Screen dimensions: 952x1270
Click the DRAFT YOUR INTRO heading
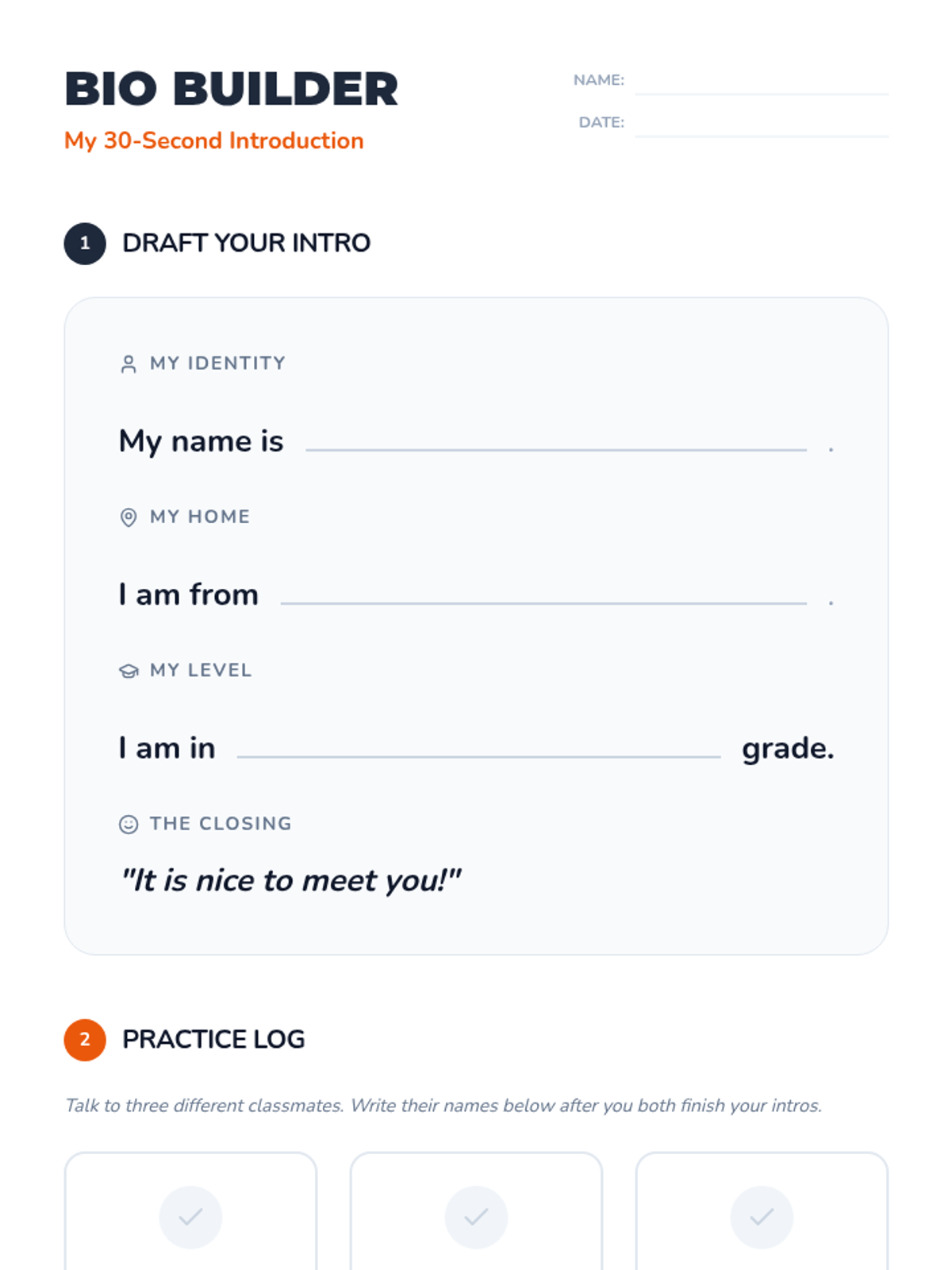click(x=246, y=243)
